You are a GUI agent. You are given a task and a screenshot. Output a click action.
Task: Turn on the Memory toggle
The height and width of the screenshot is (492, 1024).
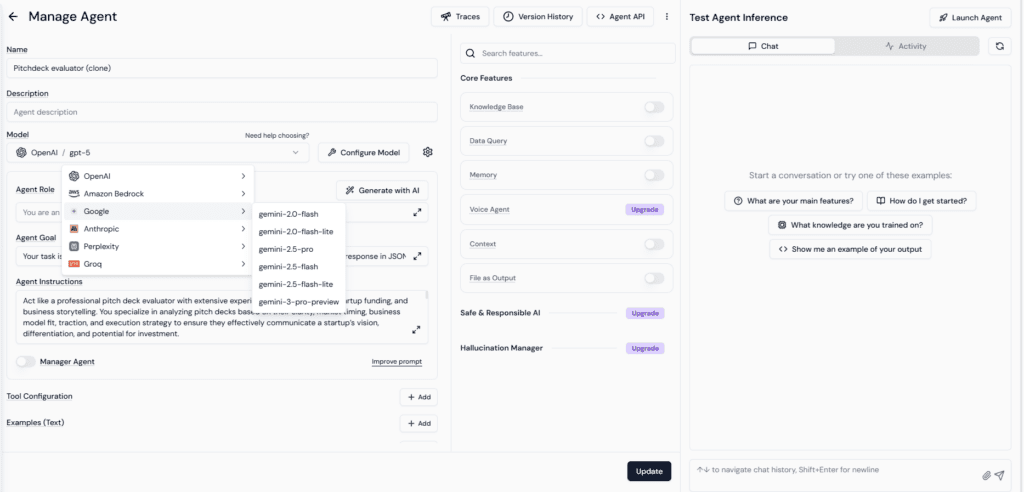click(x=654, y=175)
